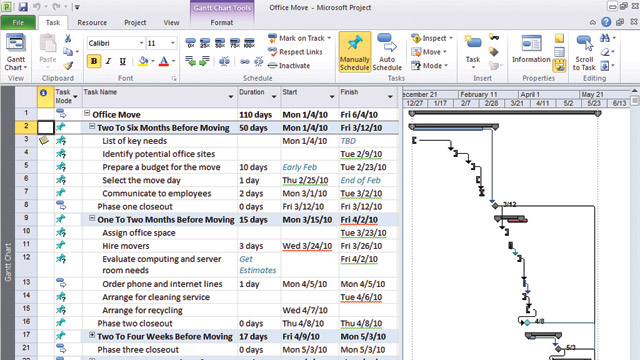Click the Split Task icon
This screenshot has width=640, height=360.
[x=224, y=61]
